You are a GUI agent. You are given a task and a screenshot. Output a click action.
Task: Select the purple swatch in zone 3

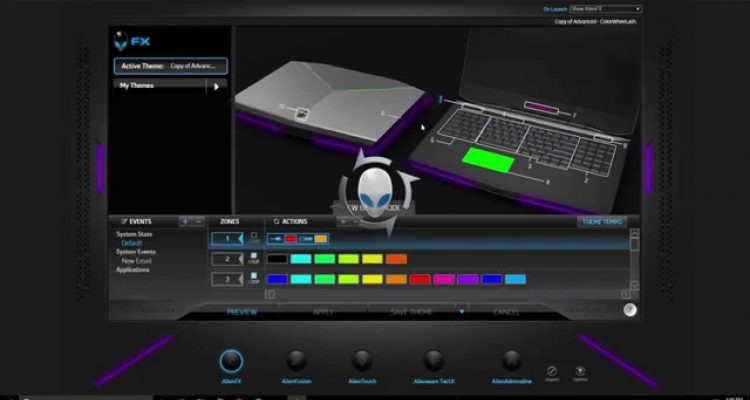click(x=468, y=279)
